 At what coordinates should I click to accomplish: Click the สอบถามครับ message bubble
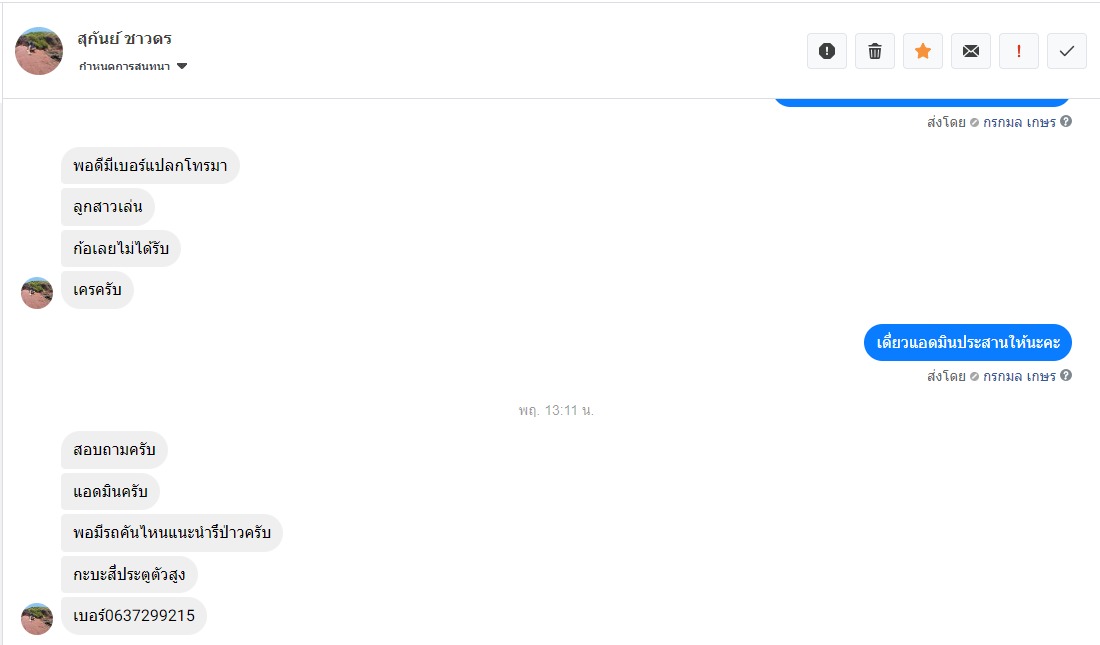click(114, 450)
